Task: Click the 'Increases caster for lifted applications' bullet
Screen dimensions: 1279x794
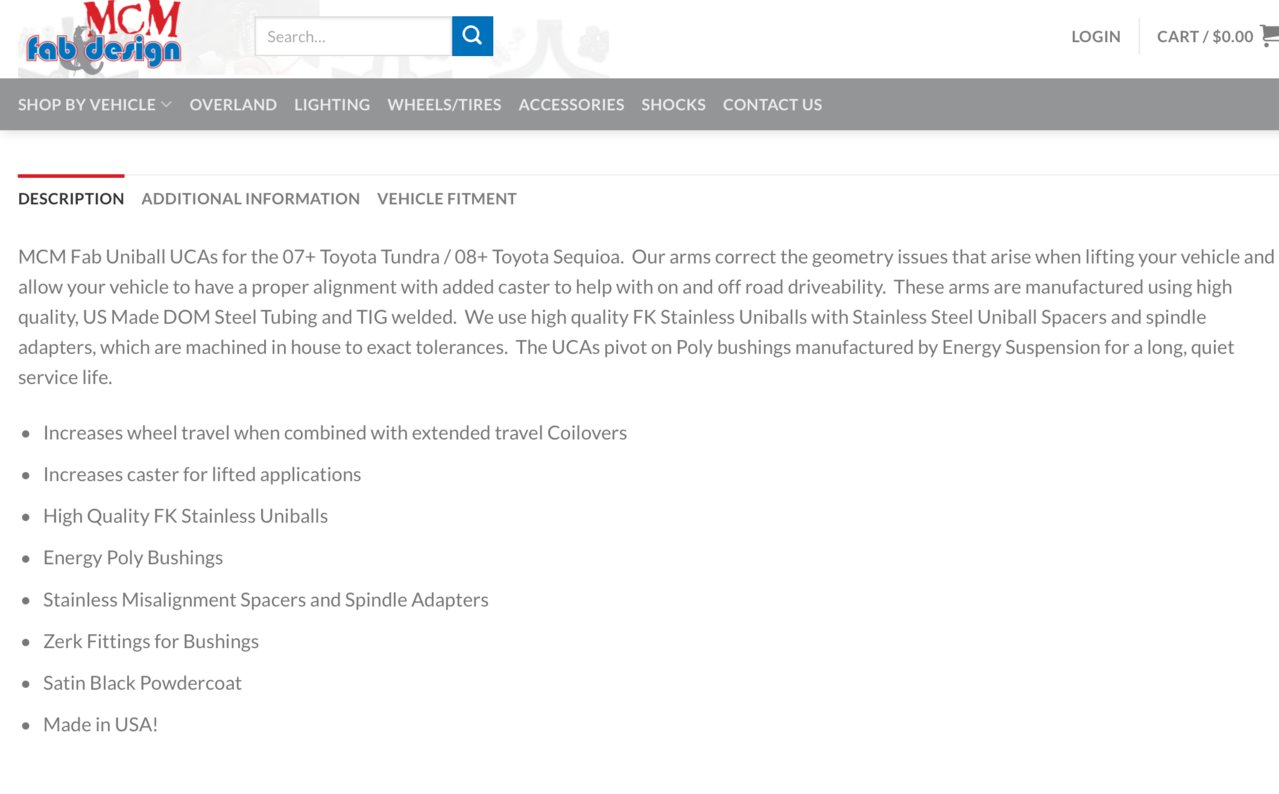Action: tap(202, 474)
